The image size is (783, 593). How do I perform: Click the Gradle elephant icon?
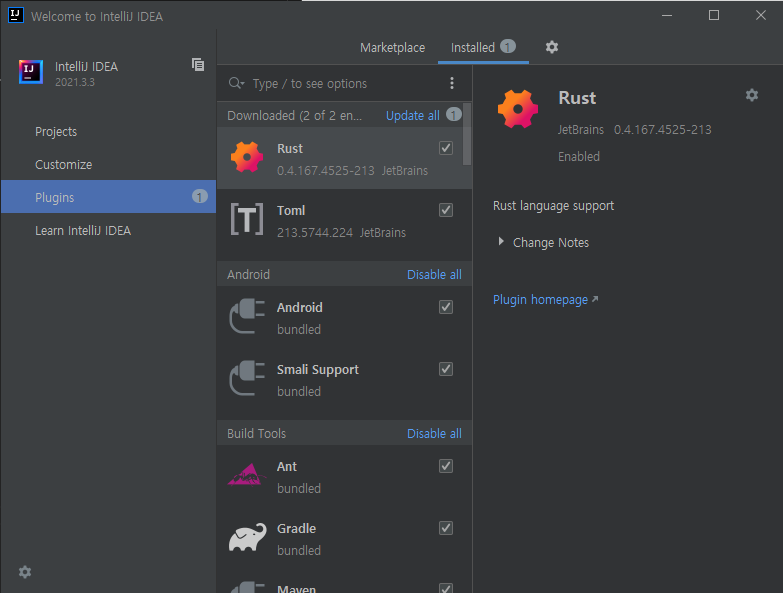248,537
